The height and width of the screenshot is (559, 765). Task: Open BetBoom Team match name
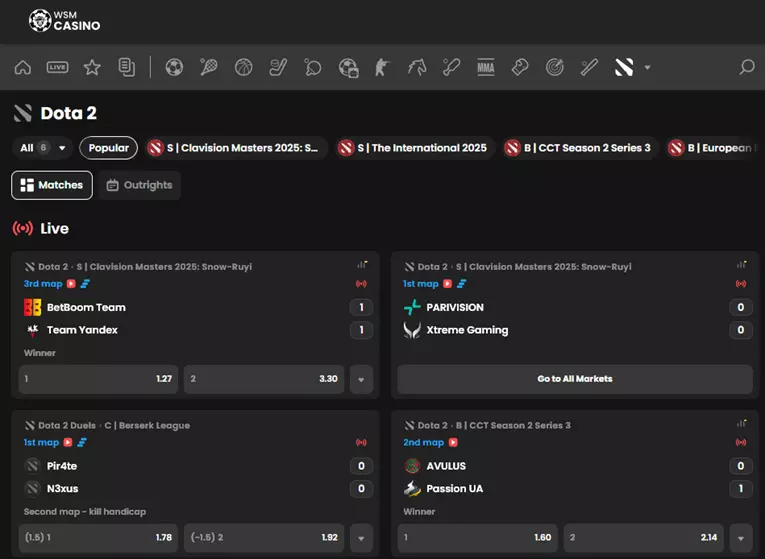(x=86, y=307)
